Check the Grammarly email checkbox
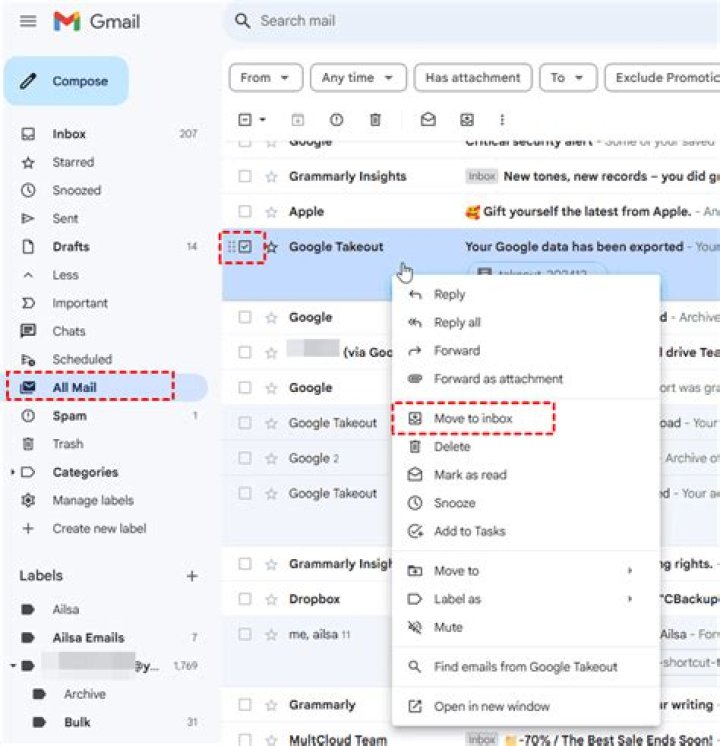This screenshot has height=746, width=720. [245, 705]
